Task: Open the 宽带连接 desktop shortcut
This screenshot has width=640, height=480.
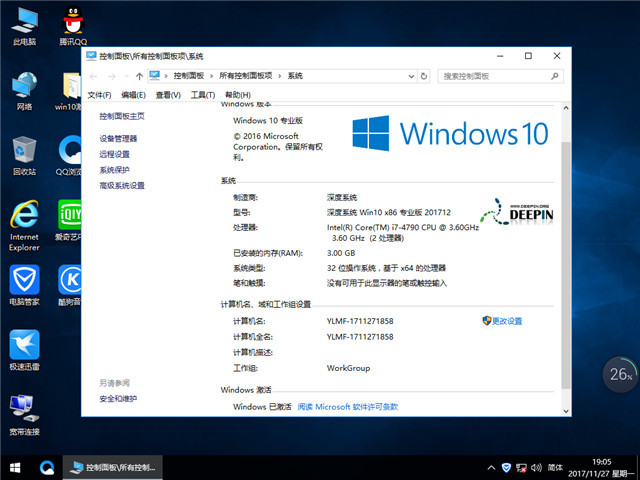Action: coord(24,416)
